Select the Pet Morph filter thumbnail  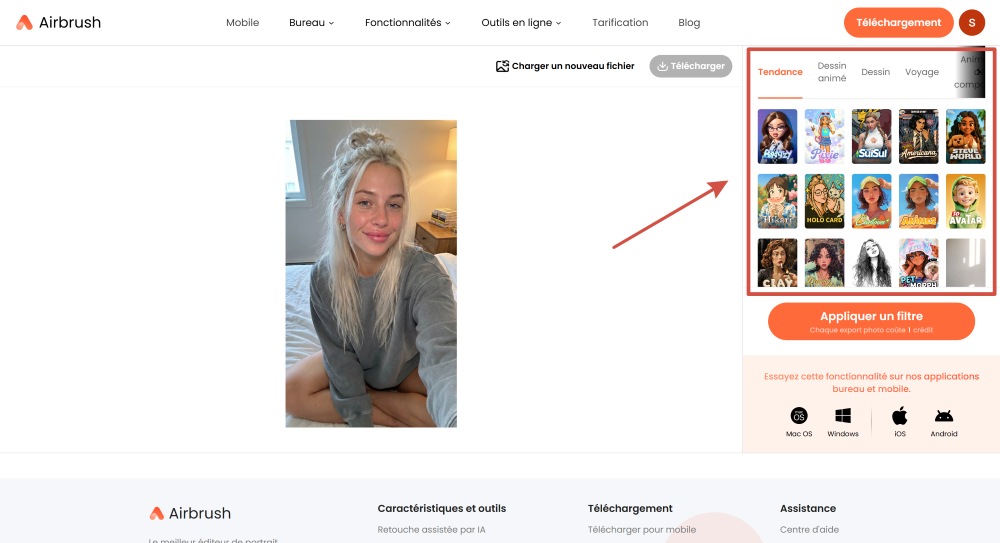918,263
